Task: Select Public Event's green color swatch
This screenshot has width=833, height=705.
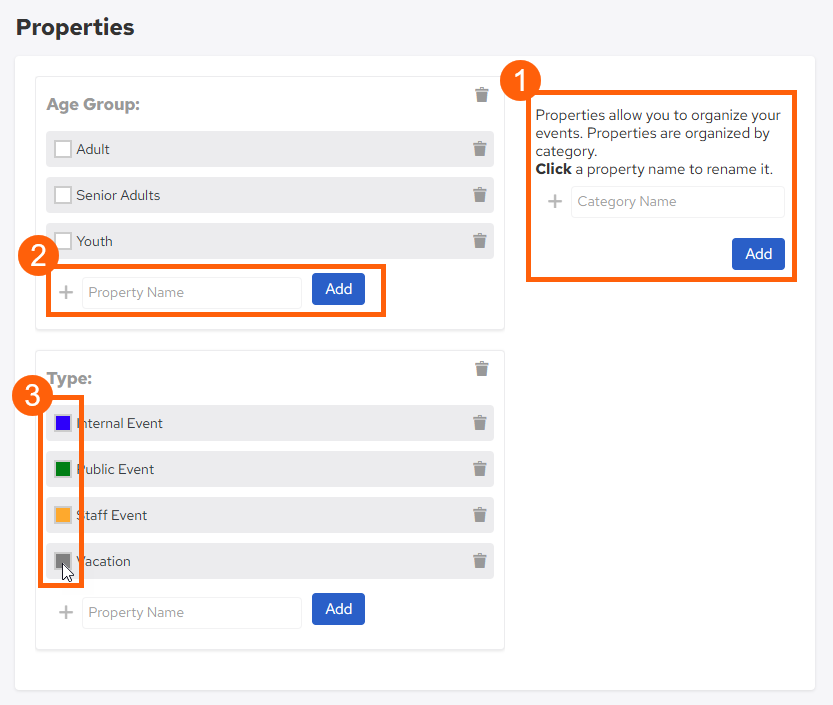Action: (64, 468)
